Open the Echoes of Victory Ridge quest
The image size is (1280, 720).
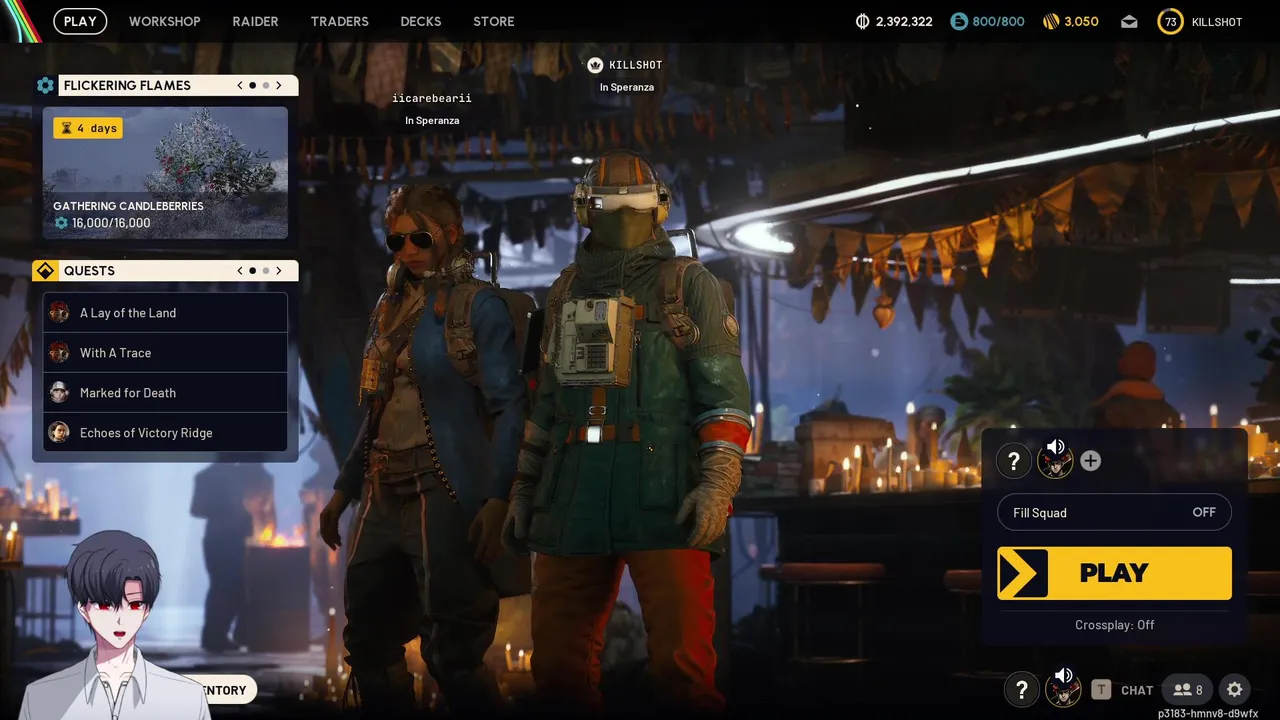coord(165,433)
